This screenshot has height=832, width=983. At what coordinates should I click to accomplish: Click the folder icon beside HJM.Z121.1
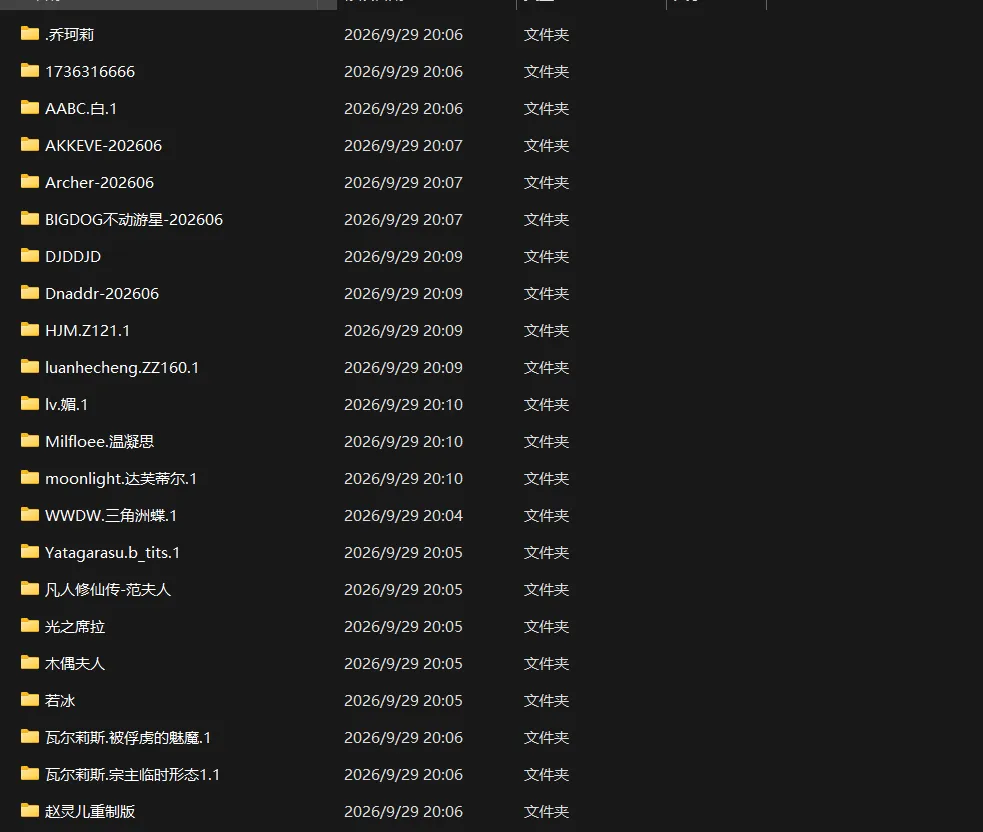29,329
